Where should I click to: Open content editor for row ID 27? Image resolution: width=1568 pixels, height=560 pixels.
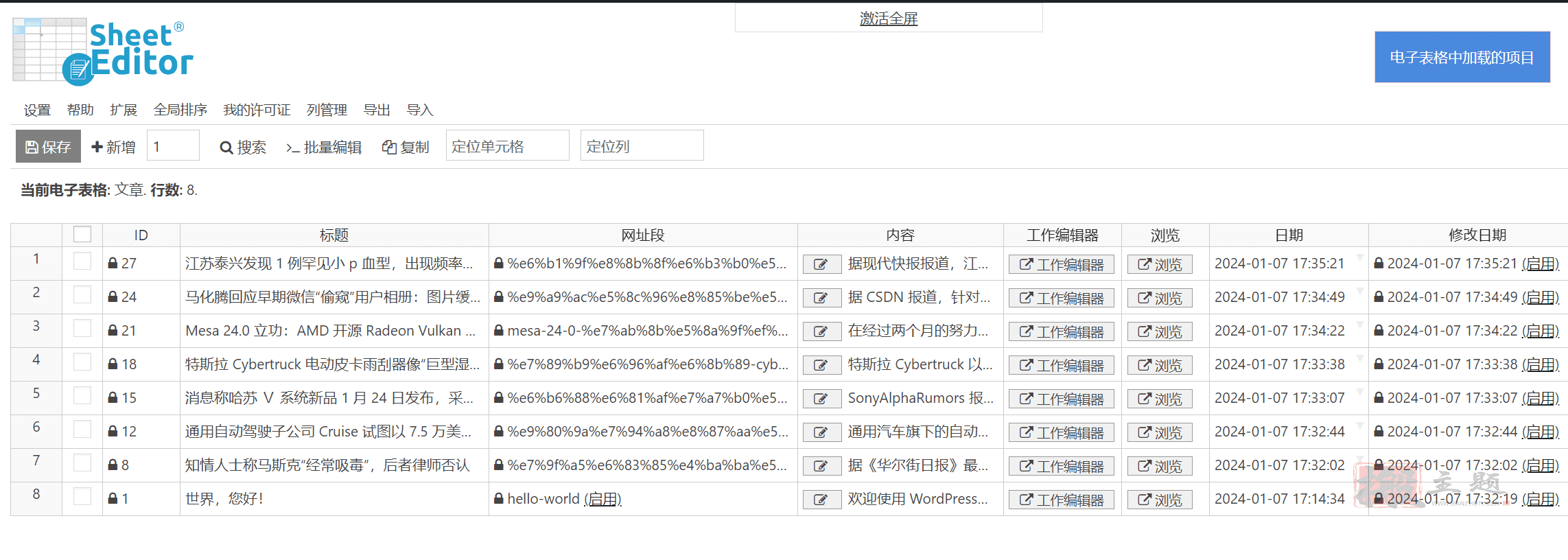tap(821, 264)
